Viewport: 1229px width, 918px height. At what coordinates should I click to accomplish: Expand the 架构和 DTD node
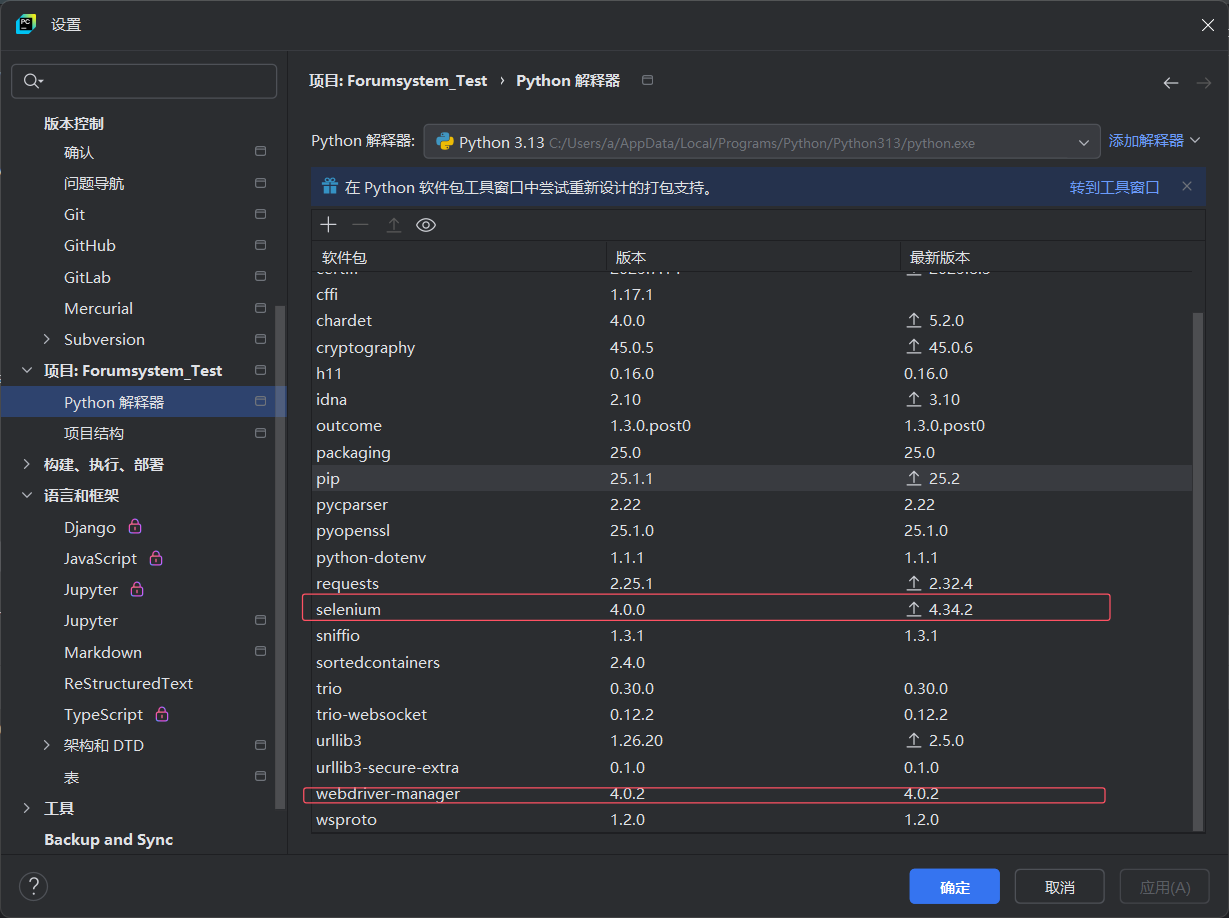tap(47, 745)
